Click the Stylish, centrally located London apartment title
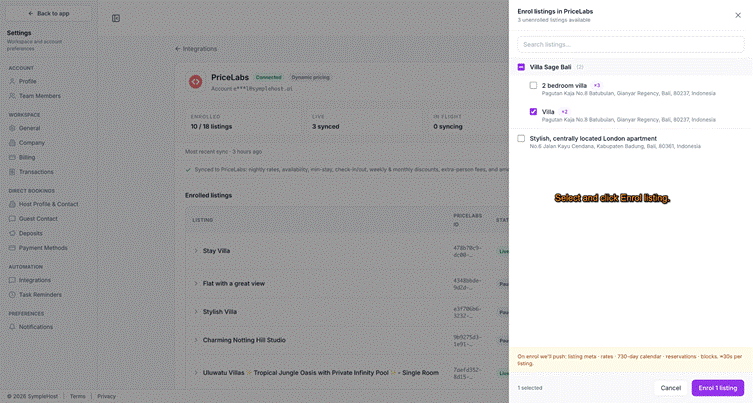 (x=593, y=138)
